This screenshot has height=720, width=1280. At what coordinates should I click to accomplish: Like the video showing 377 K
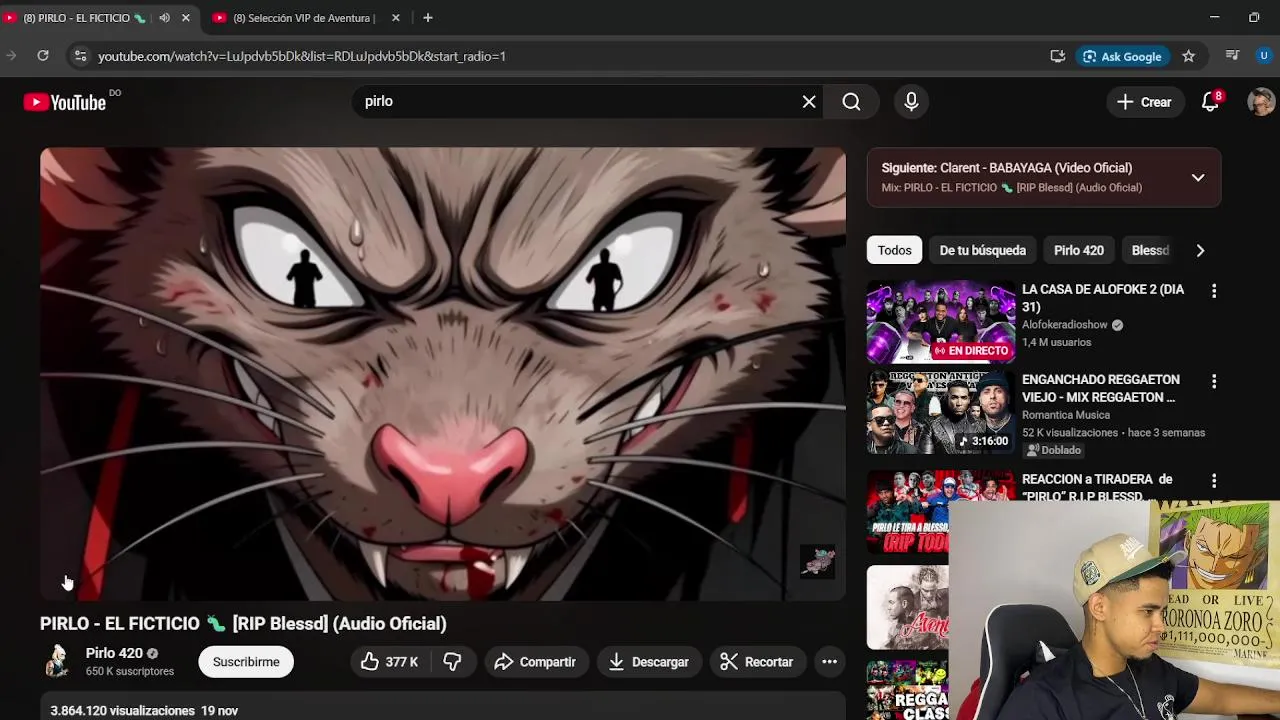(389, 662)
